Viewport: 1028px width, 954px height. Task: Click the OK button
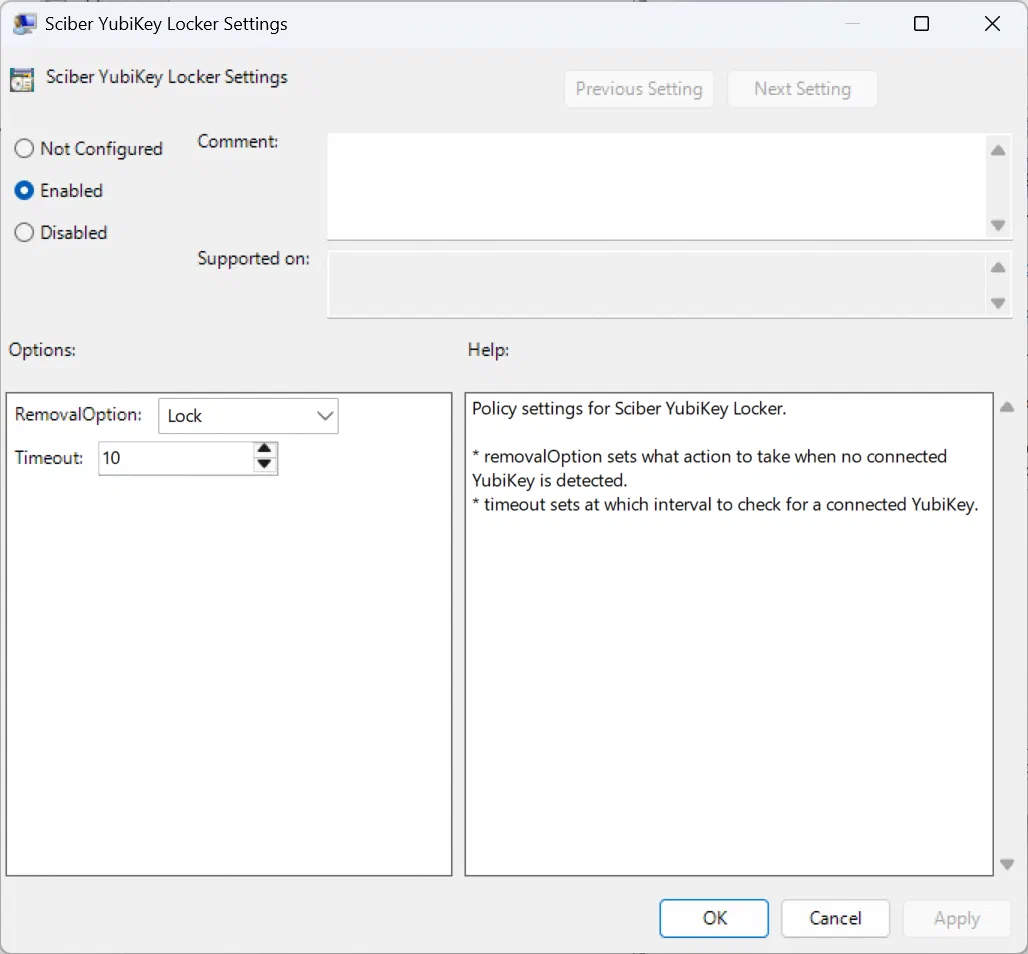click(x=714, y=918)
